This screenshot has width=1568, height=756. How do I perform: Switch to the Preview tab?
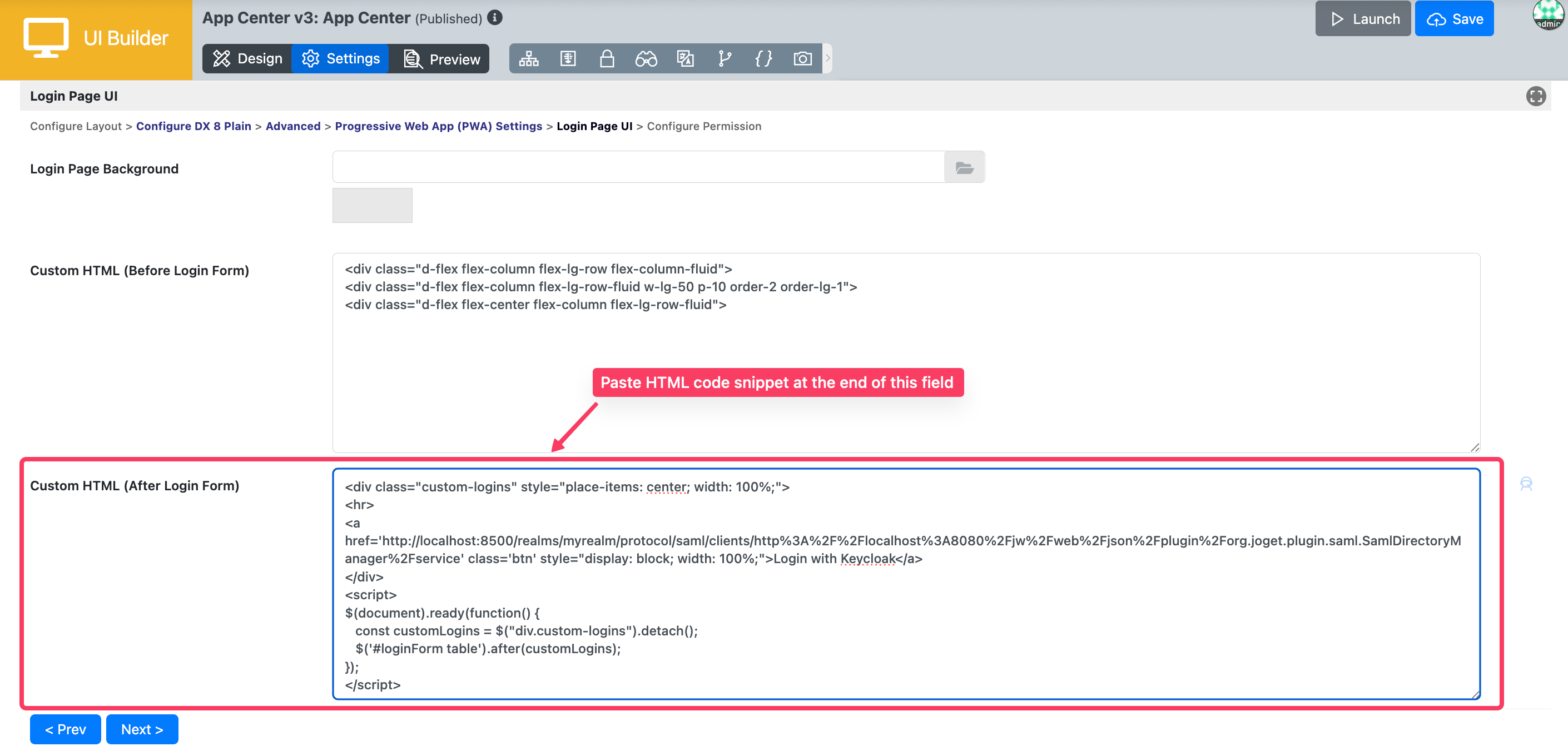(x=442, y=58)
